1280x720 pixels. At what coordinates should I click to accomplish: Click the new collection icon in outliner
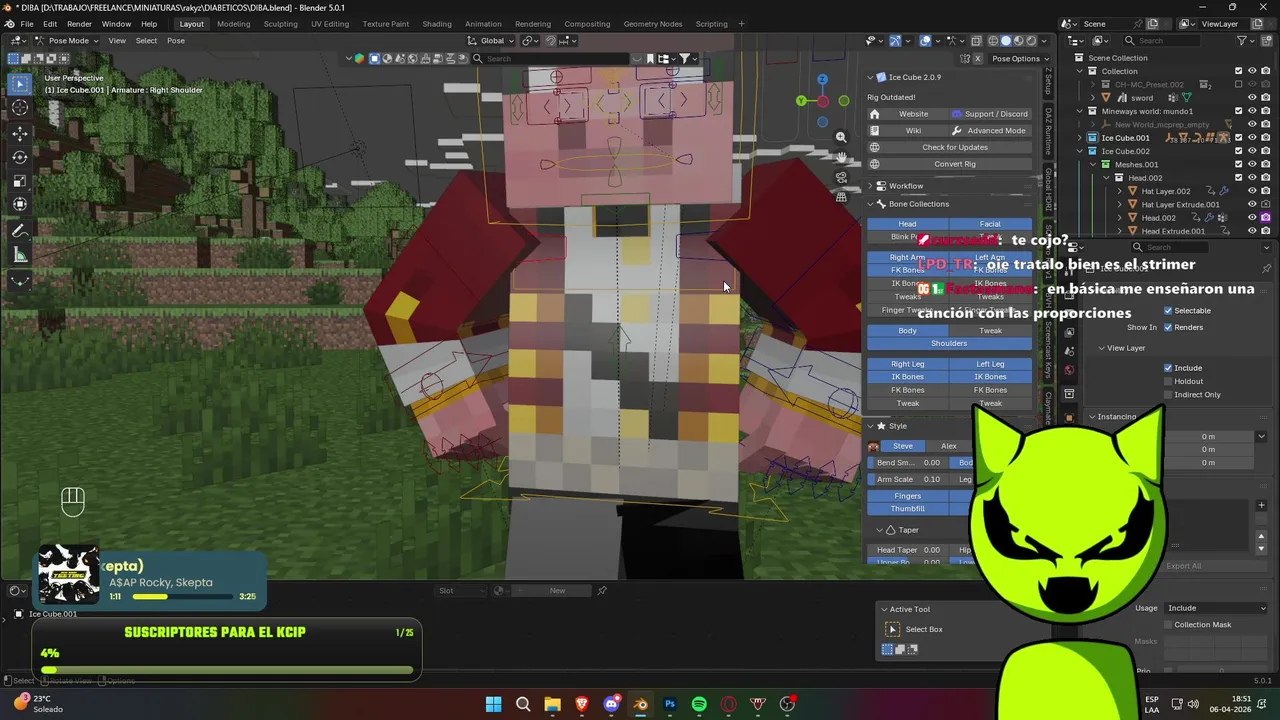(1267, 41)
